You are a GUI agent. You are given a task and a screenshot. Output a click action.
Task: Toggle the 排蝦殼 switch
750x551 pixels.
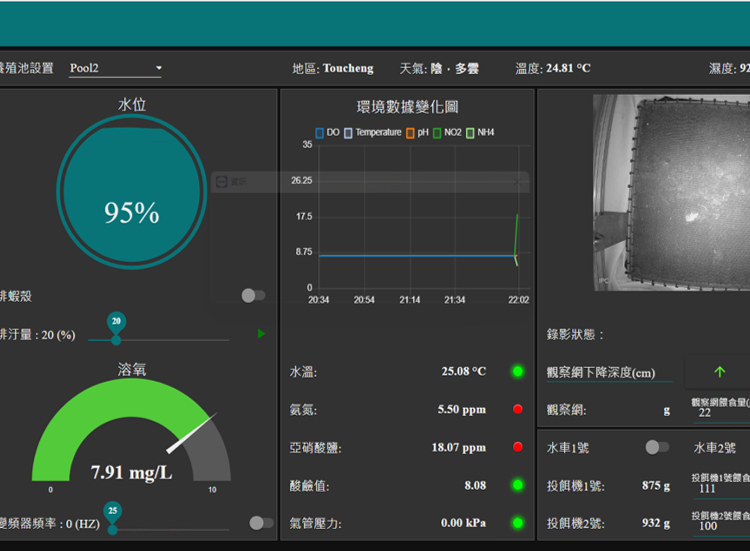point(253,295)
